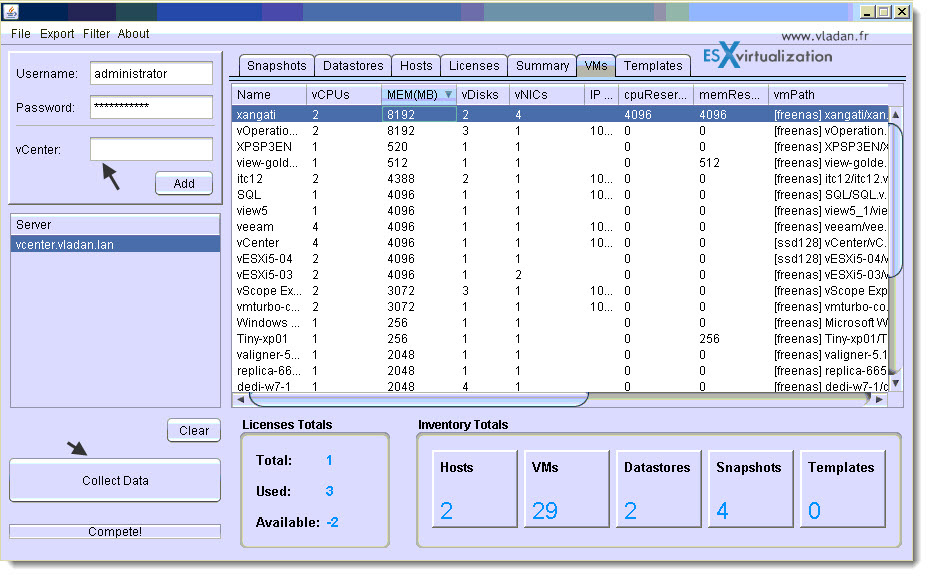
Task: Switch to the Snapshots tab
Action: (276, 66)
